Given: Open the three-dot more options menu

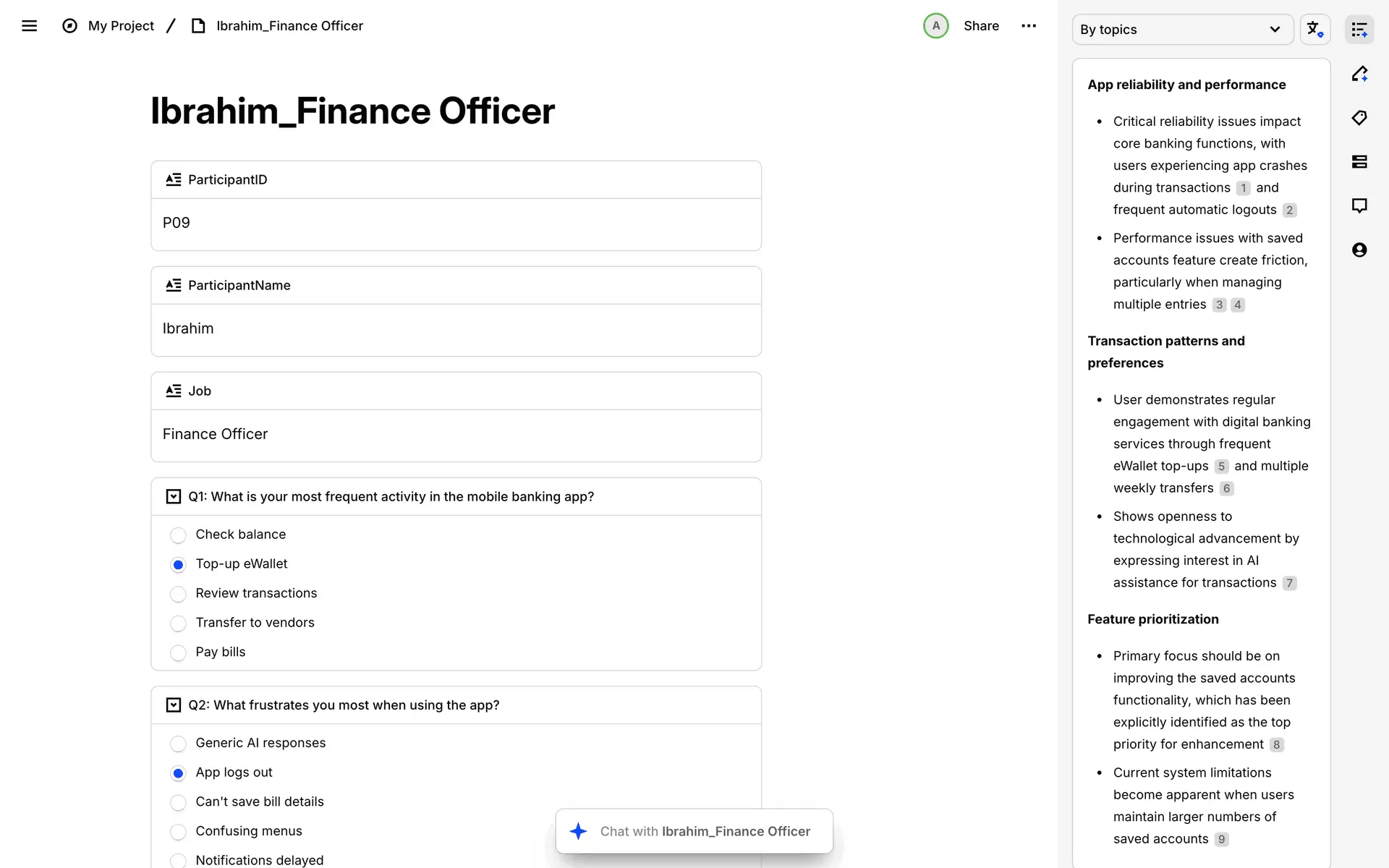Looking at the screenshot, I should pos(1029,26).
